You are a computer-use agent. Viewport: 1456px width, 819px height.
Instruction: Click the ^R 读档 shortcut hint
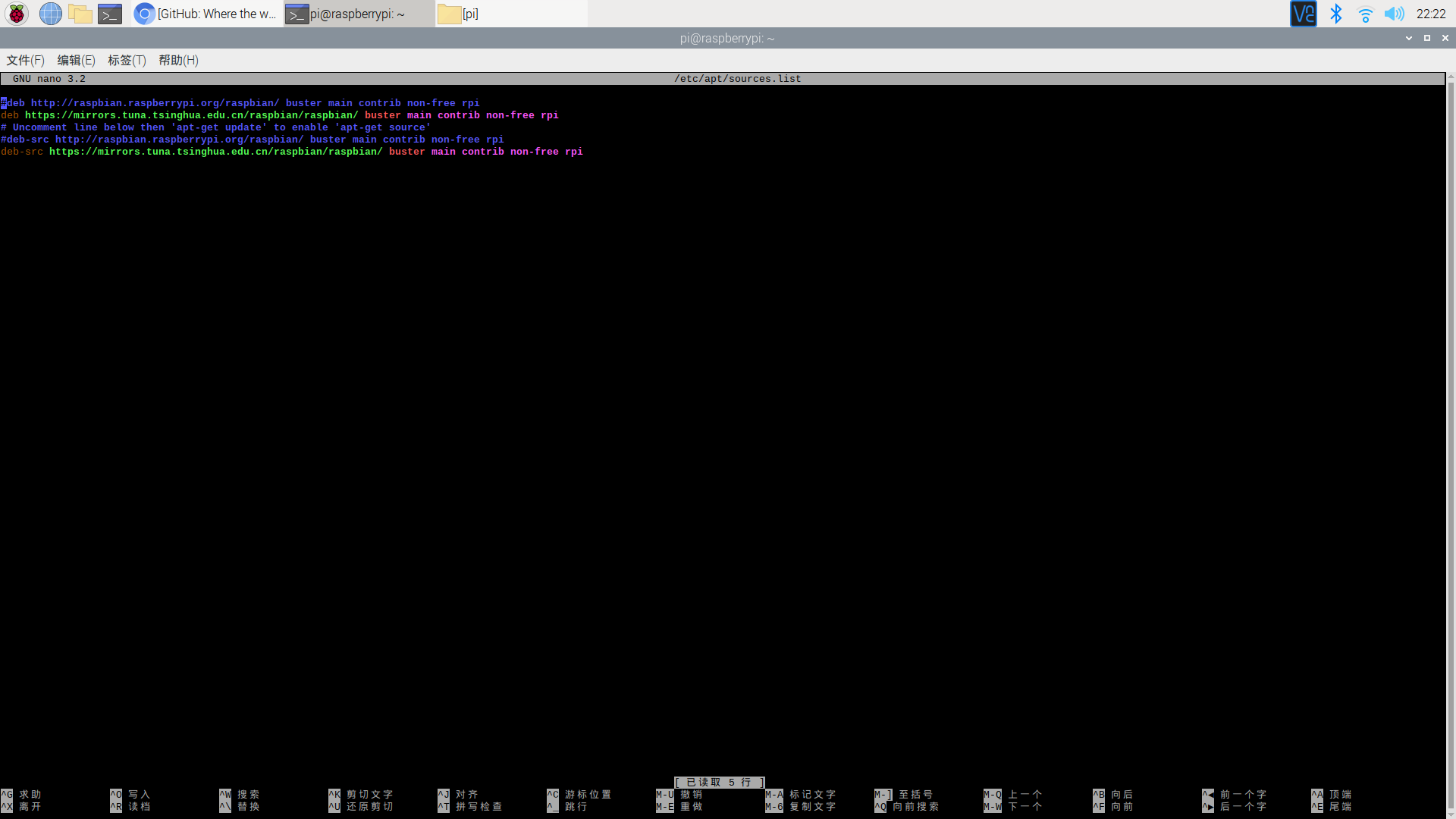point(130,807)
